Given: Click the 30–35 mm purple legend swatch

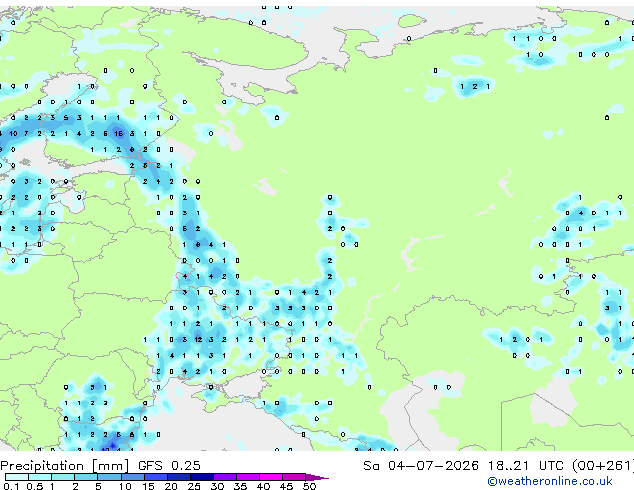Looking at the screenshot, I should [225, 477].
